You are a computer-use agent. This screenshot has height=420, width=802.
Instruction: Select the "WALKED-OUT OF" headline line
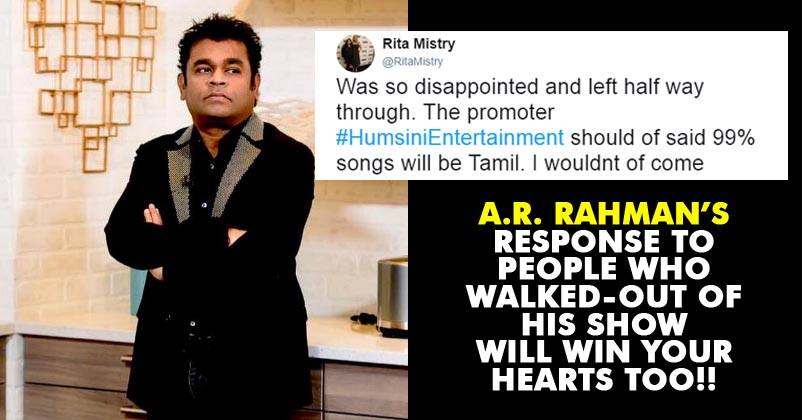pyautogui.click(x=604, y=297)
